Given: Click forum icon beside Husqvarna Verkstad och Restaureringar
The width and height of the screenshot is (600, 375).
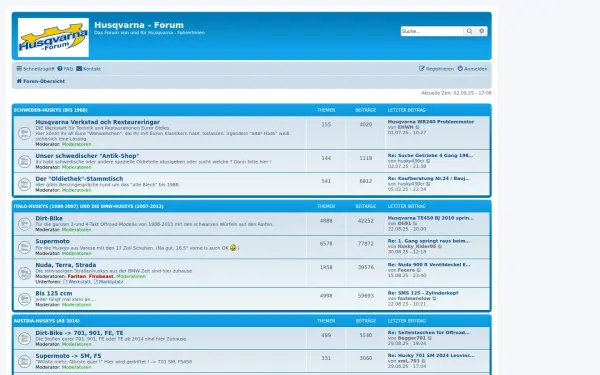Looking at the screenshot, I should point(24,133).
